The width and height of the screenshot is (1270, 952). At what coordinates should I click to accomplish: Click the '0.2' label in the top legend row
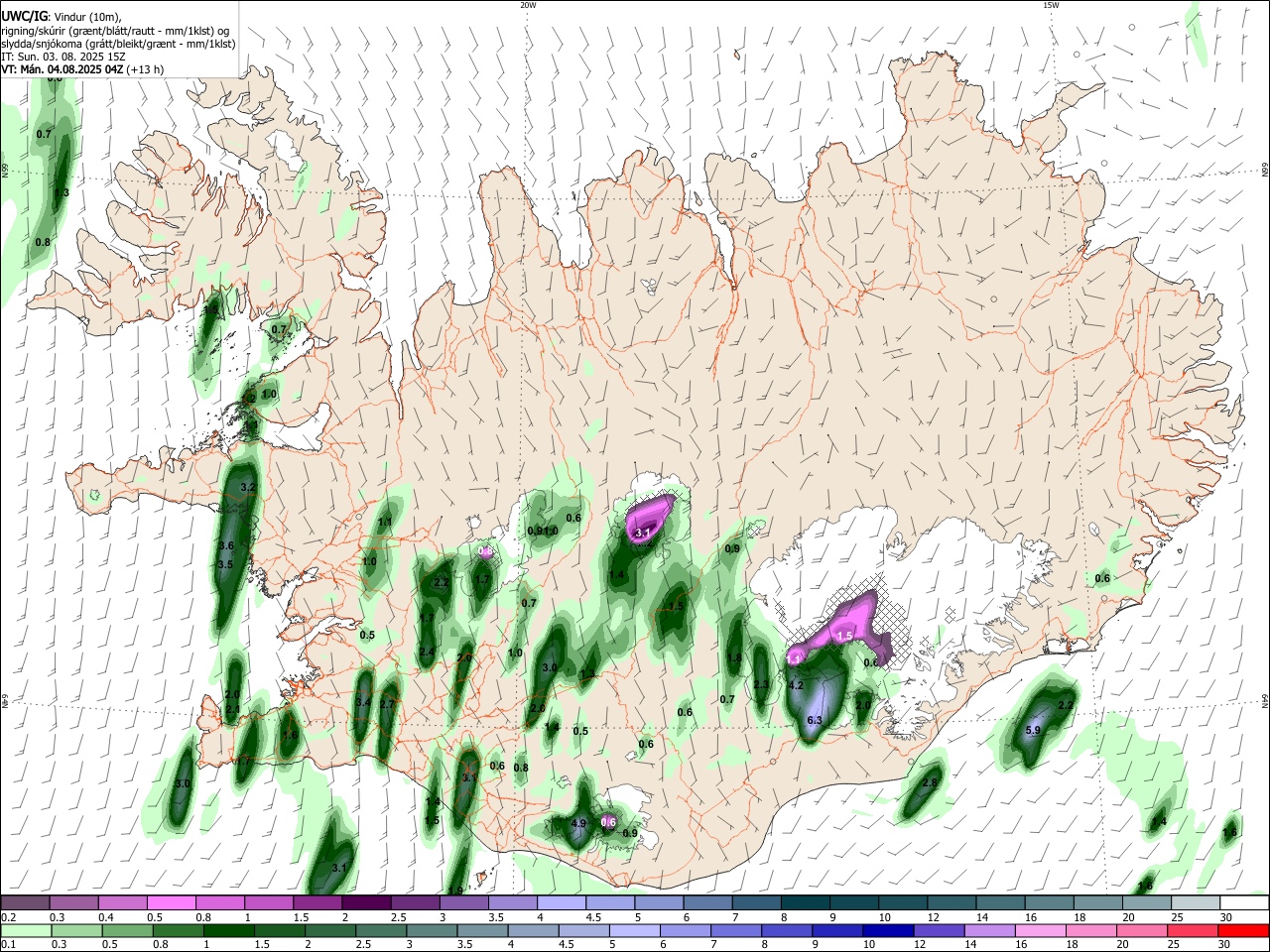click(x=8, y=917)
